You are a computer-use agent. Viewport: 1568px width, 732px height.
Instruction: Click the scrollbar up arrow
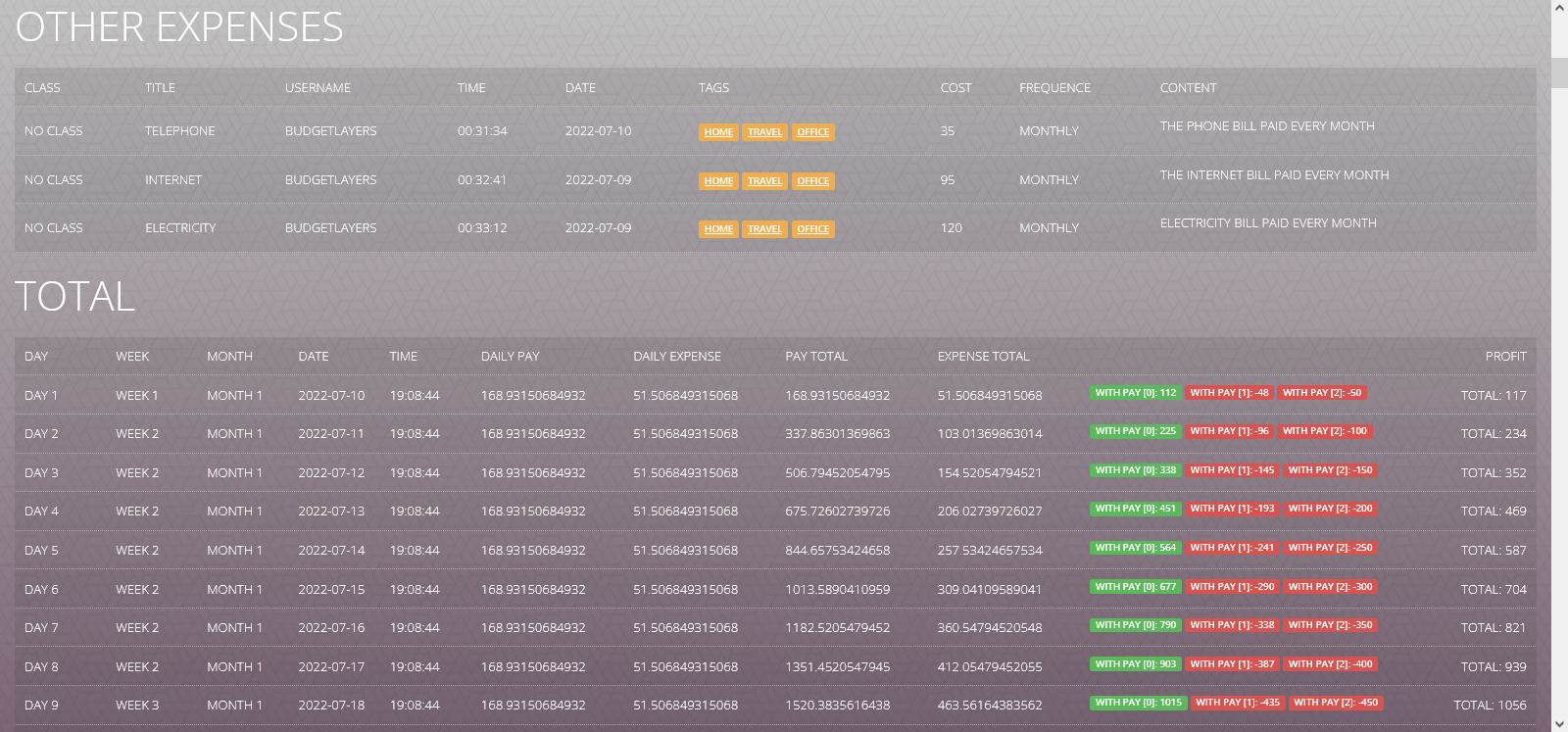pos(1559,8)
